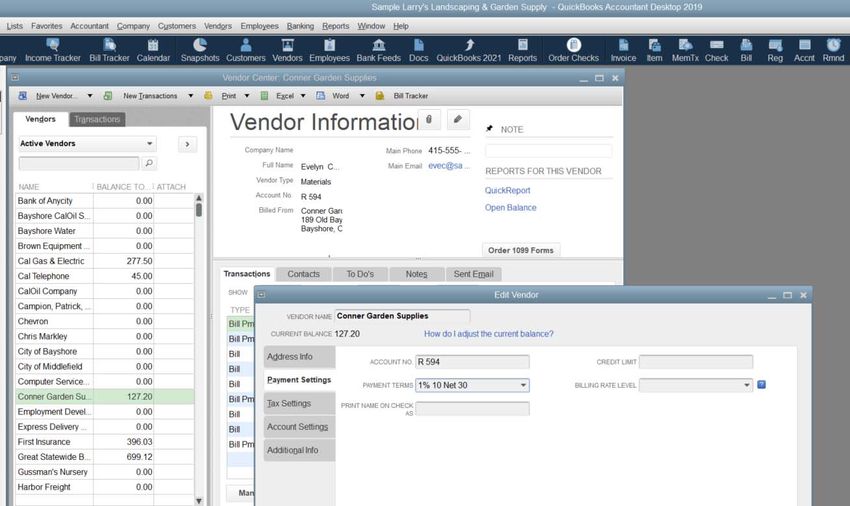Click the vendor search magnifier icon
Screen dimensions: 850x506
149,163
